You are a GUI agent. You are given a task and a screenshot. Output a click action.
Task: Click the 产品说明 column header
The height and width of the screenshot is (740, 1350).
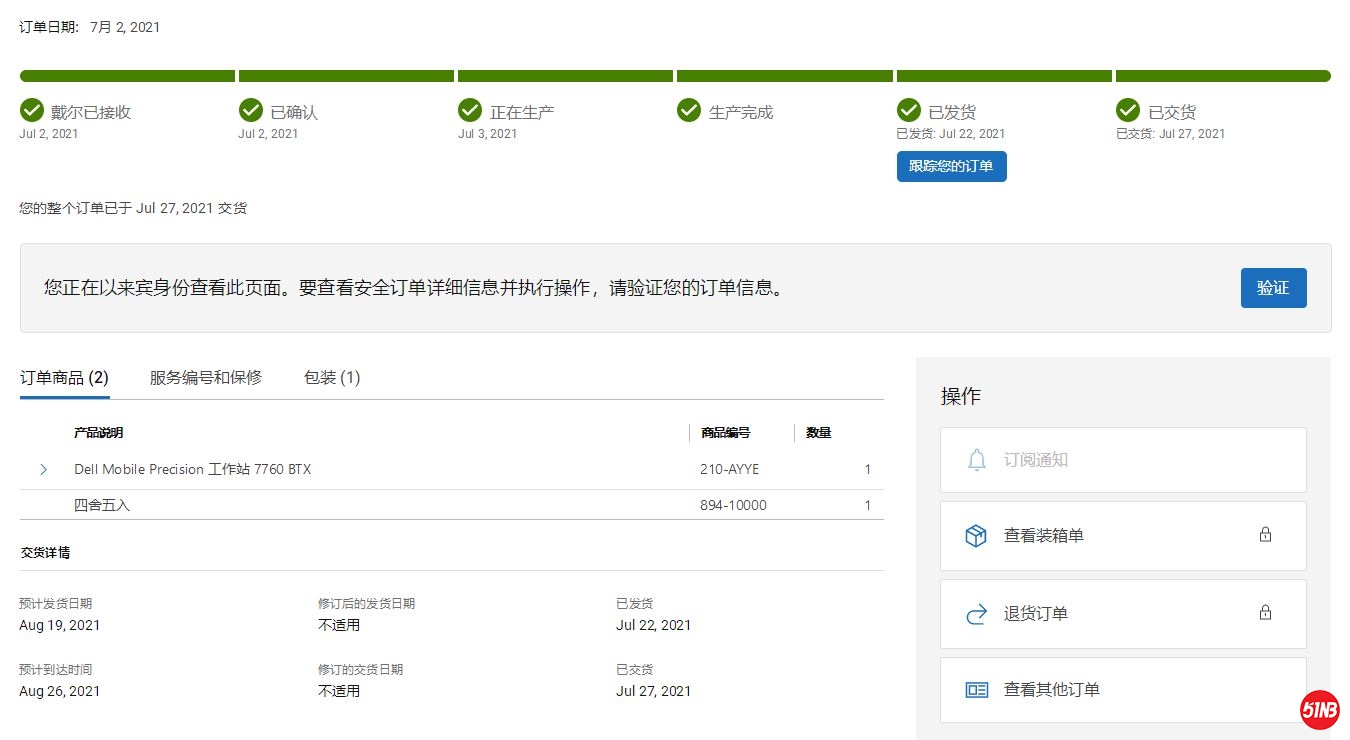coord(98,433)
